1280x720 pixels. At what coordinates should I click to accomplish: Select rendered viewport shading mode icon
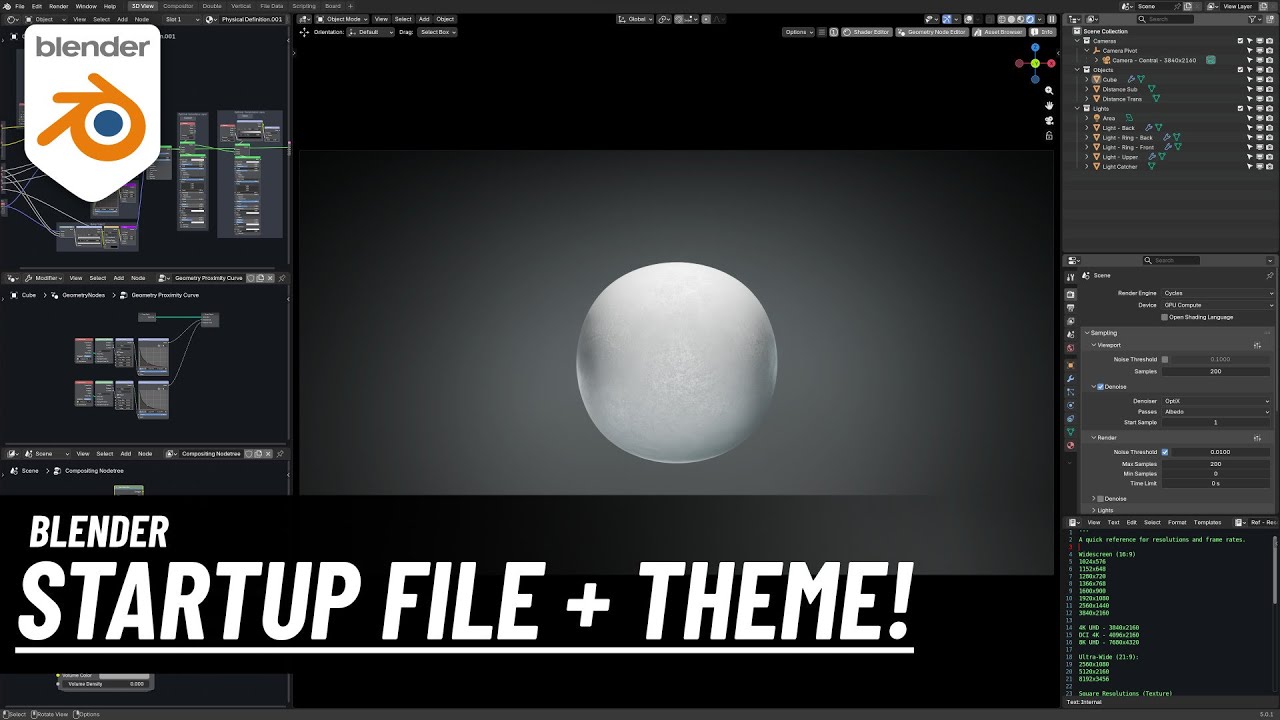tap(1030, 19)
